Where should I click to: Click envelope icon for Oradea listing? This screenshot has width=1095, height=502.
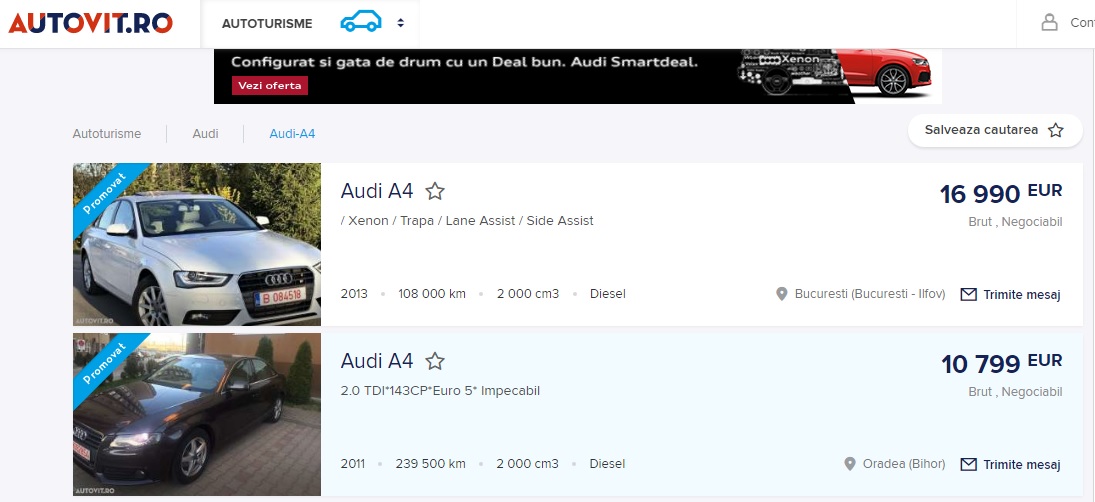coord(968,464)
